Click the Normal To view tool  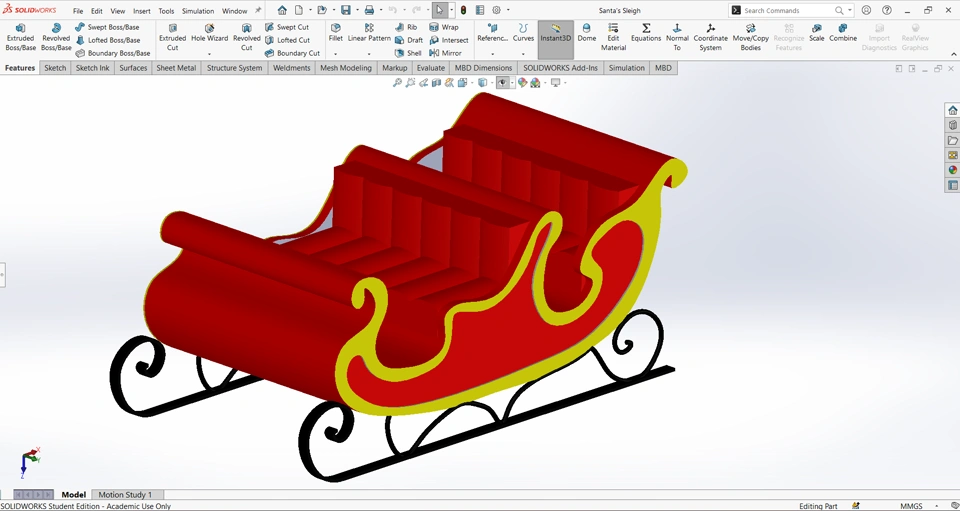point(677,37)
